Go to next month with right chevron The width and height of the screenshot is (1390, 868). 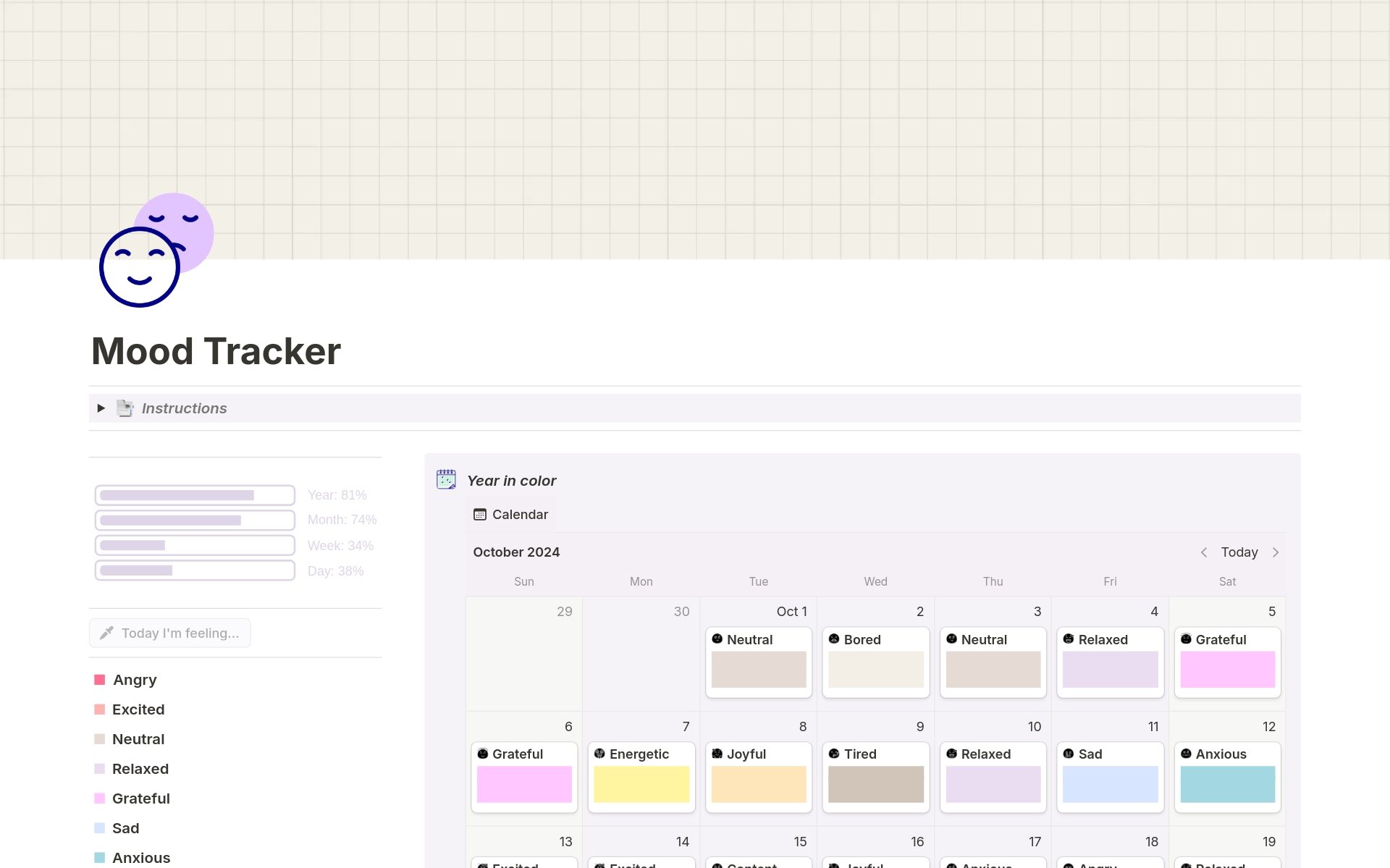[x=1276, y=552]
